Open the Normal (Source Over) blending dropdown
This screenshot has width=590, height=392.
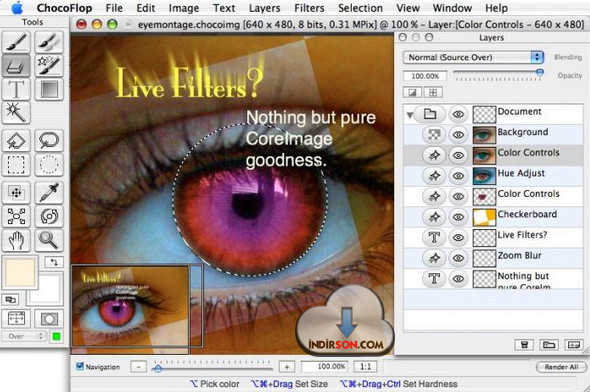click(x=473, y=57)
